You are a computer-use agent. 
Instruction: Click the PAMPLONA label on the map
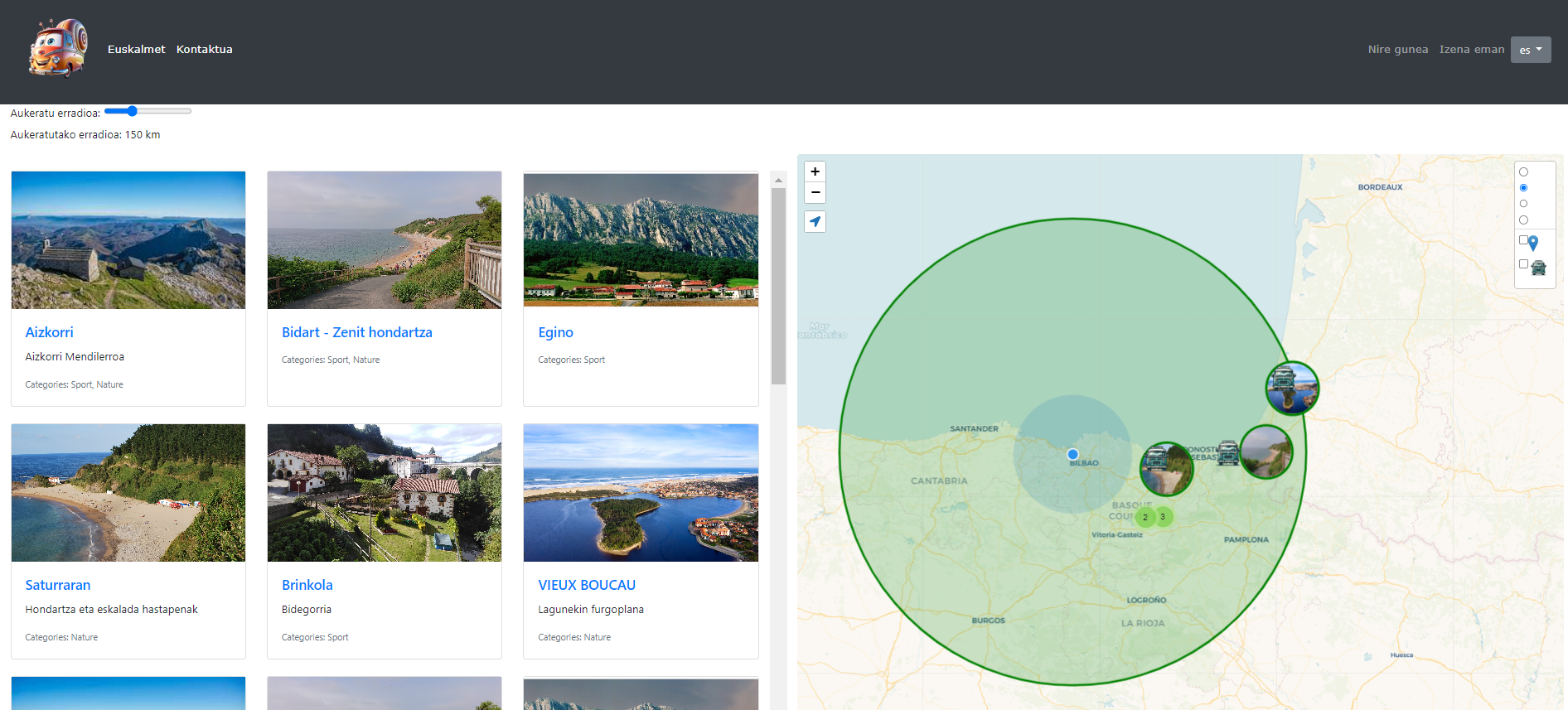click(x=1246, y=539)
